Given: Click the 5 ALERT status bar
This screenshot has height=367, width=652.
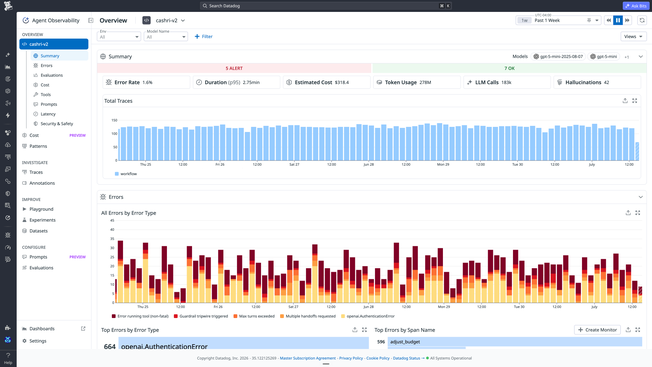Looking at the screenshot, I should point(234,68).
